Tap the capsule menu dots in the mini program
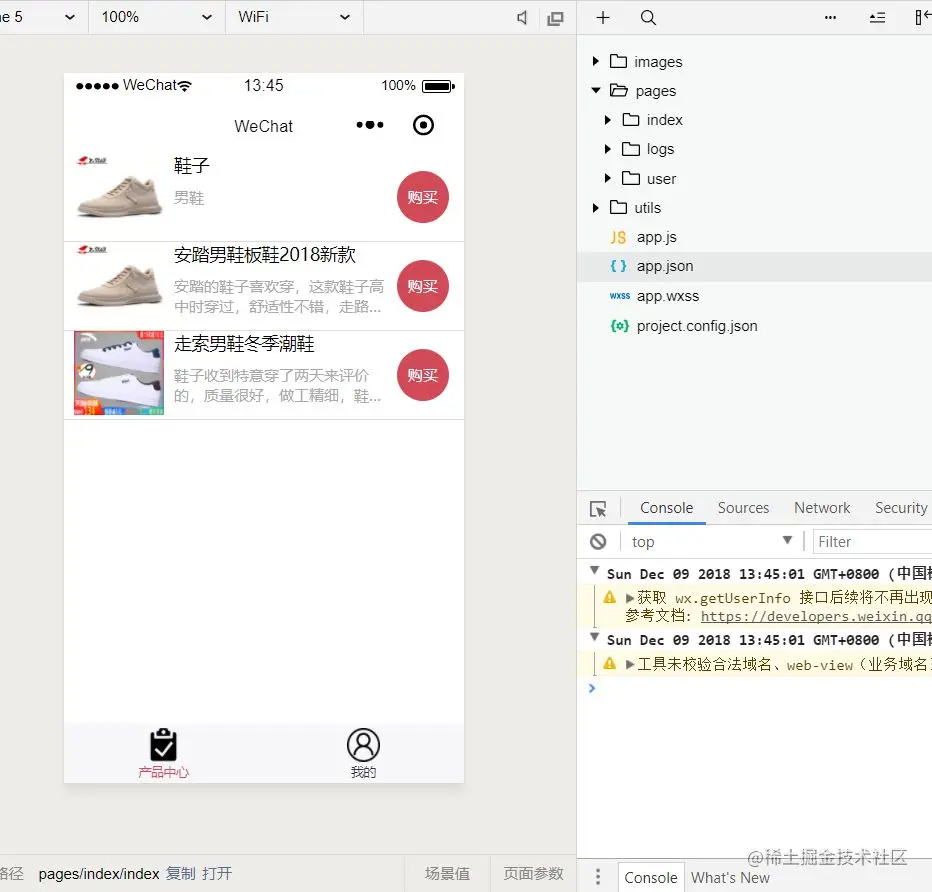Viewport: 932px width, 892px height. pyautogui.click(x=369, y=125)
